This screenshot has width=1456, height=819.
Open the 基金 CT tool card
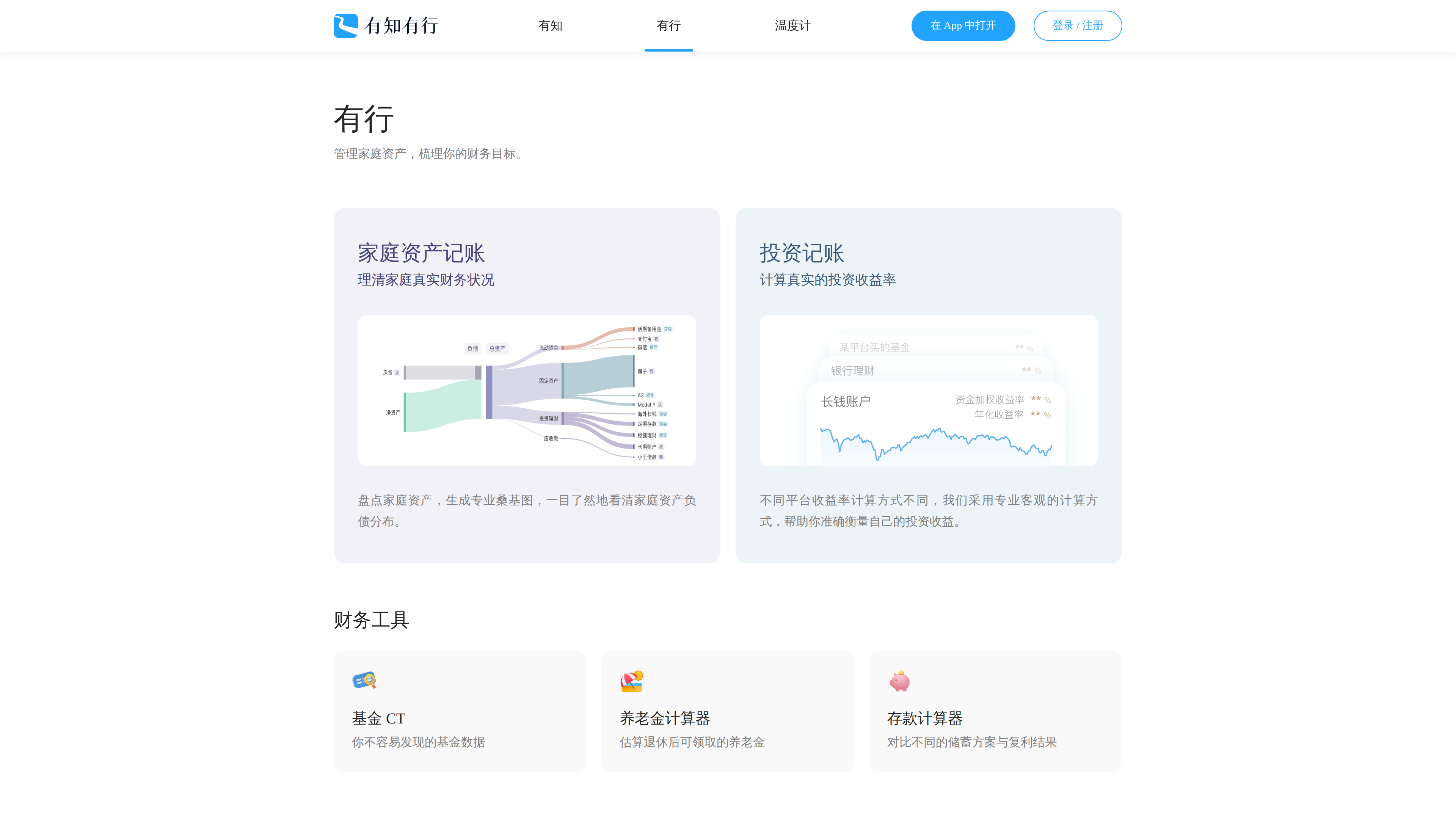click(x=460, y=711)
